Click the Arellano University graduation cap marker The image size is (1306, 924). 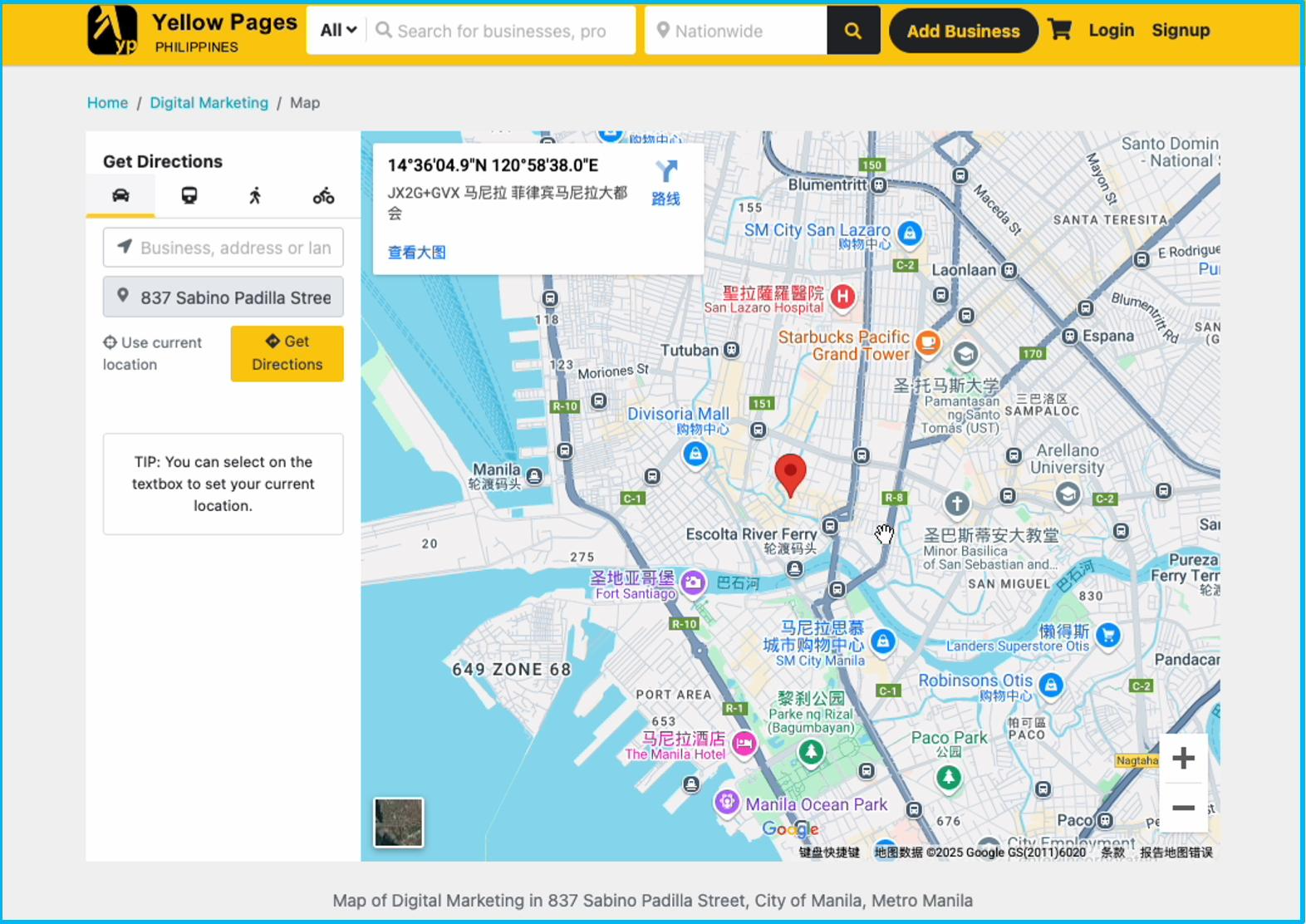[1068, 495]
